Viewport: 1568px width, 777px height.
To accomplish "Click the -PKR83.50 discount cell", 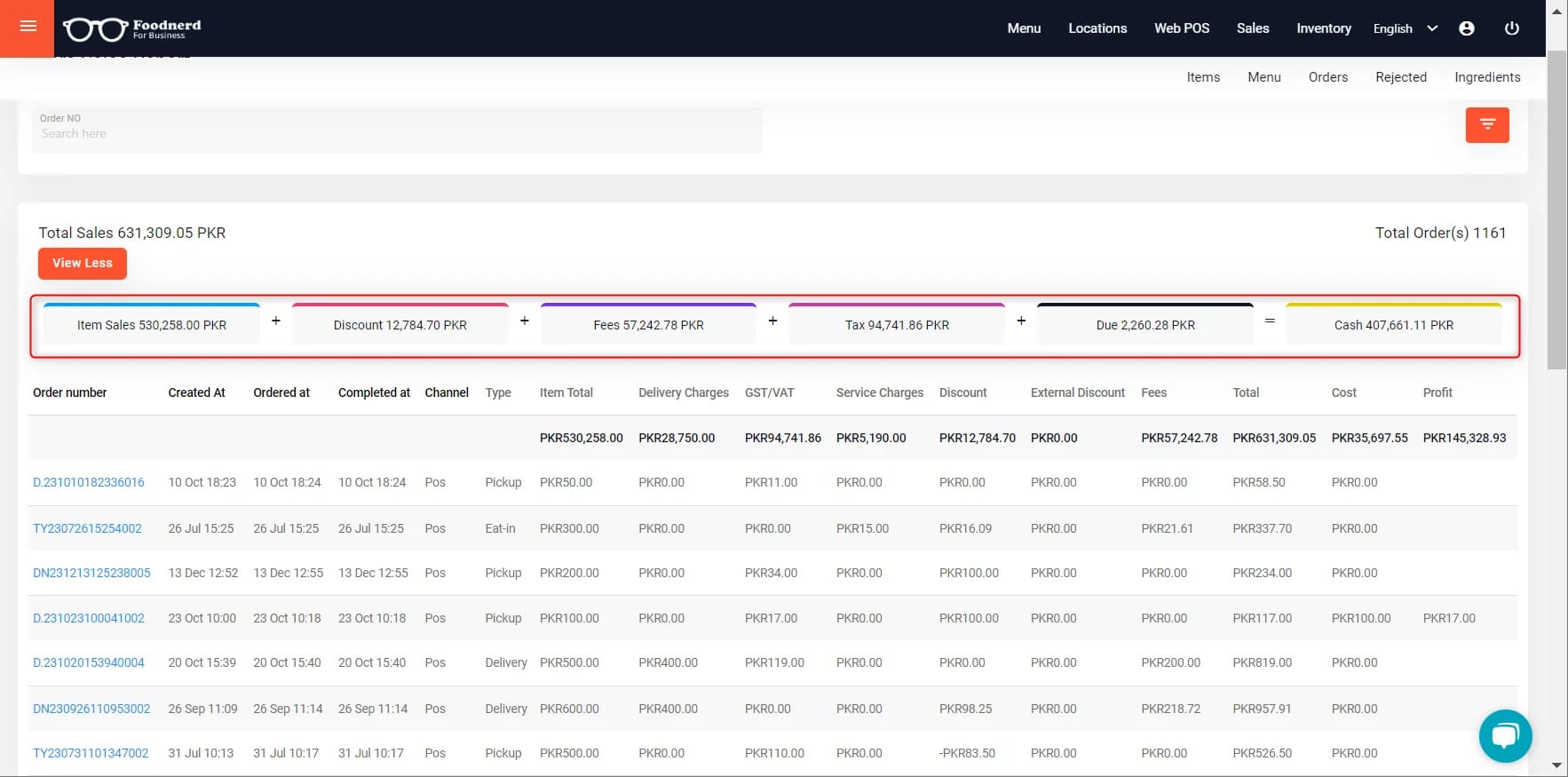I will coord(967,754).
